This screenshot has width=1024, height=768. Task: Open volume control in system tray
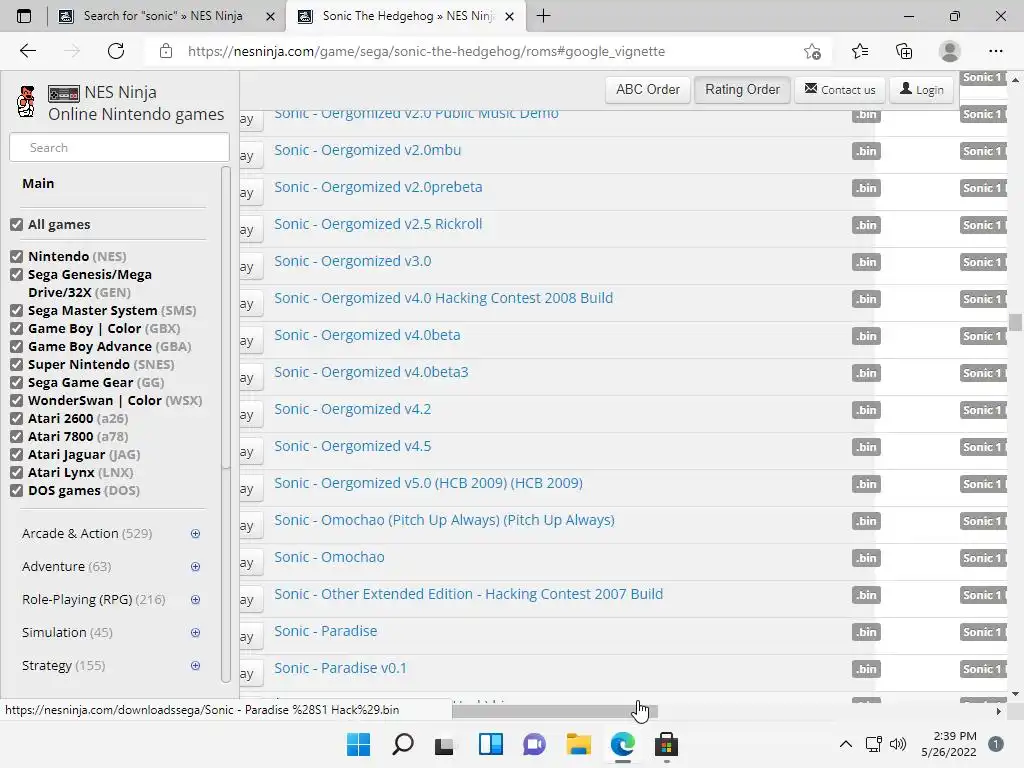898,744
